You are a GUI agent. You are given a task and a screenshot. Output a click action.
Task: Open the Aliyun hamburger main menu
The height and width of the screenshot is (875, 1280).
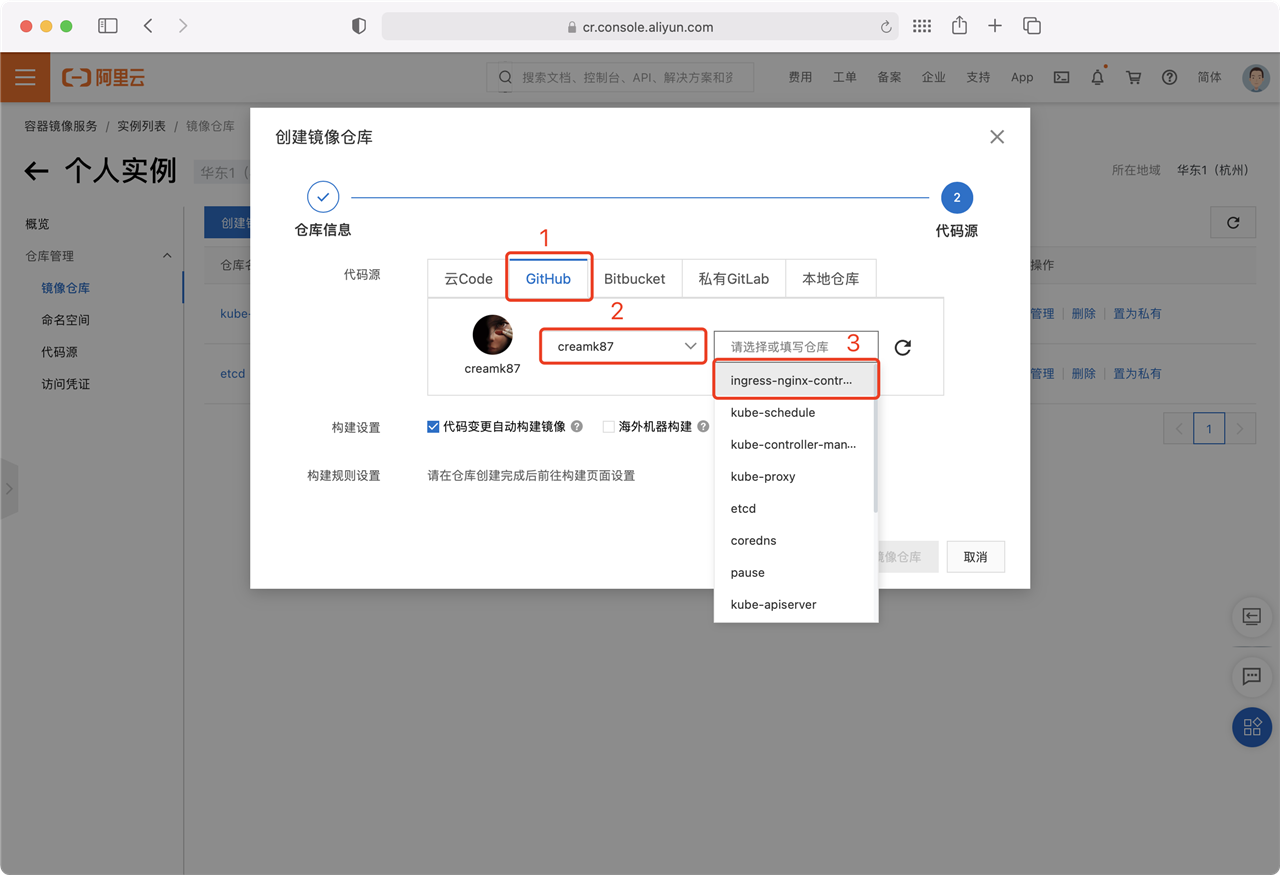(x=25, y=78)
